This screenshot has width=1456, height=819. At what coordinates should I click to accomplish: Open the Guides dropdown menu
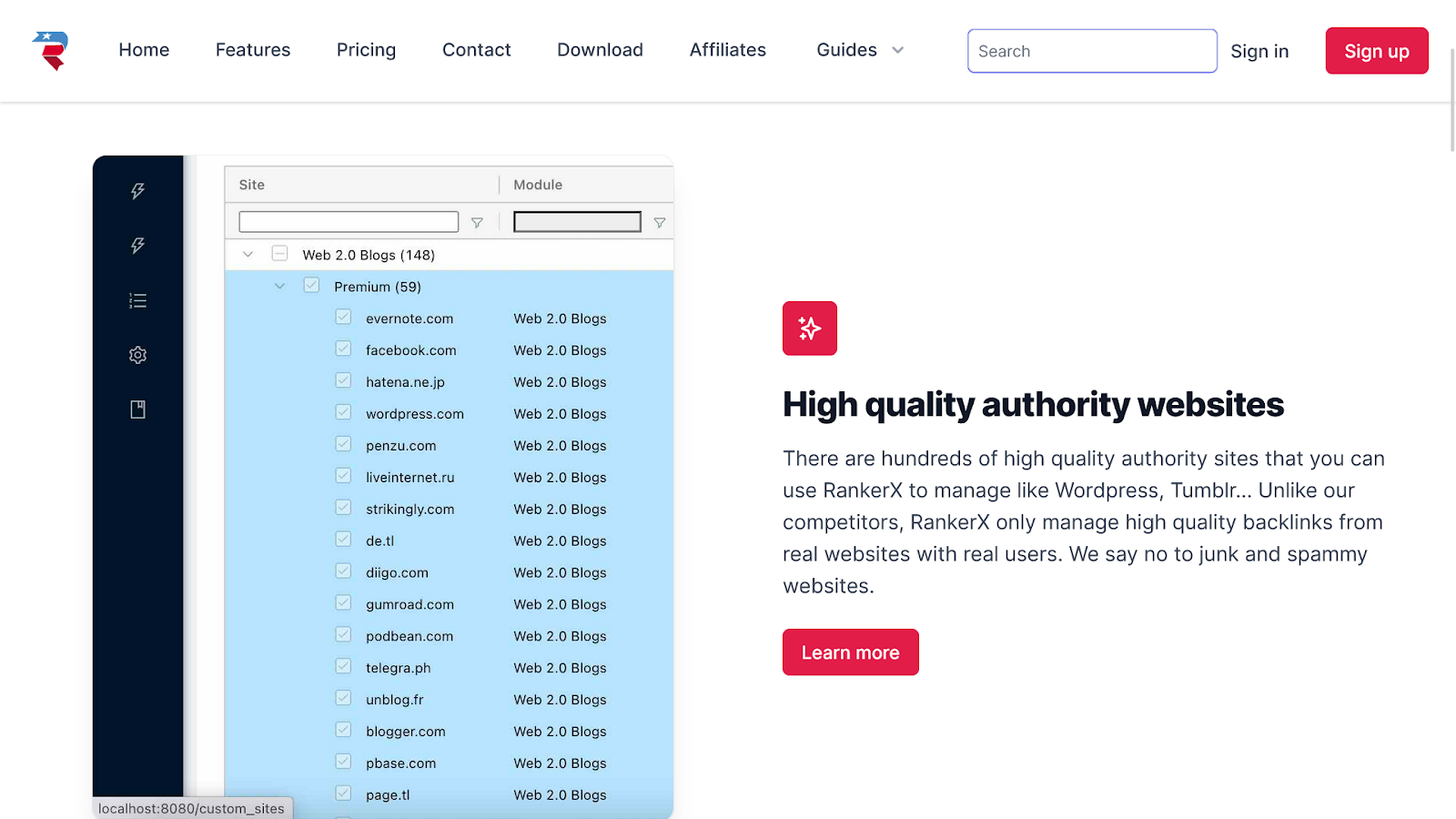click(860, 50)
